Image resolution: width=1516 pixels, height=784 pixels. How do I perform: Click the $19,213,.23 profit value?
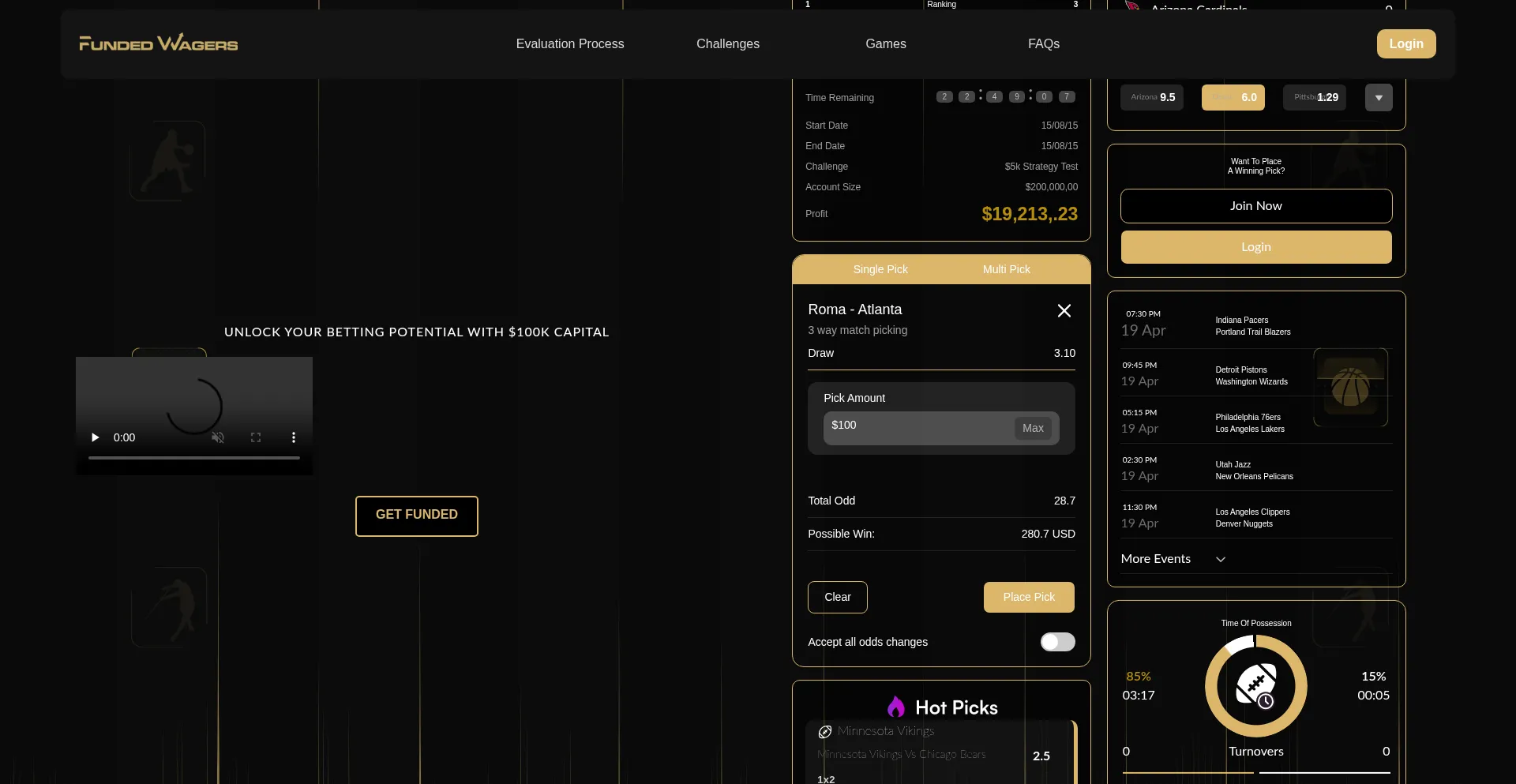[x=1030, y=214]
